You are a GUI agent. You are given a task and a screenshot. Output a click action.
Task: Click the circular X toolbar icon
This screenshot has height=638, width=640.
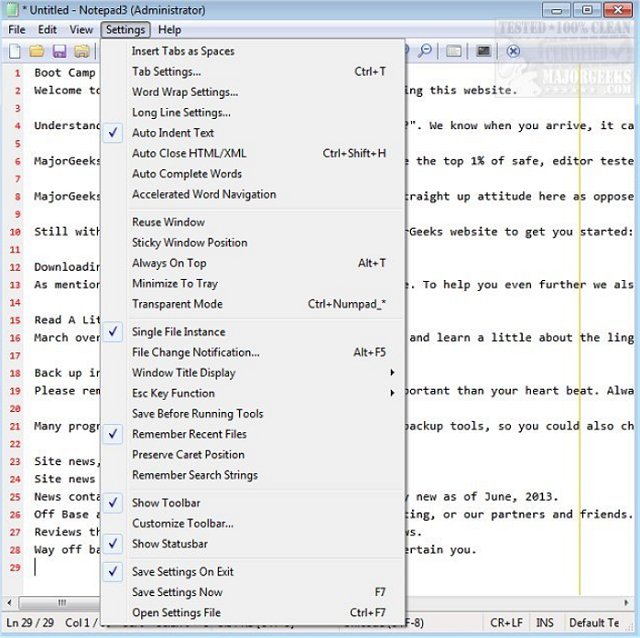click(513, 51)
